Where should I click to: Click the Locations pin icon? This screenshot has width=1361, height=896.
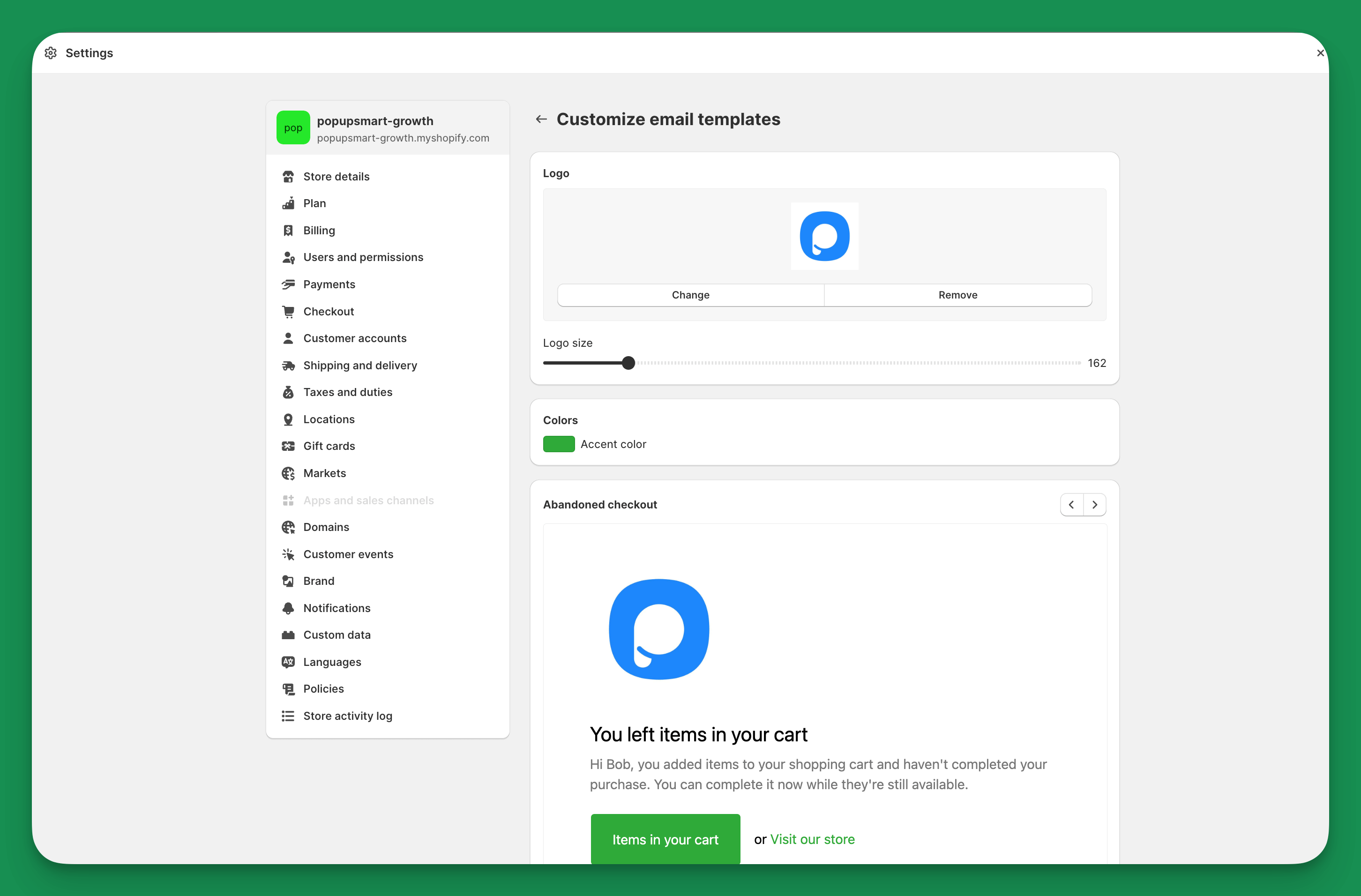289,419
